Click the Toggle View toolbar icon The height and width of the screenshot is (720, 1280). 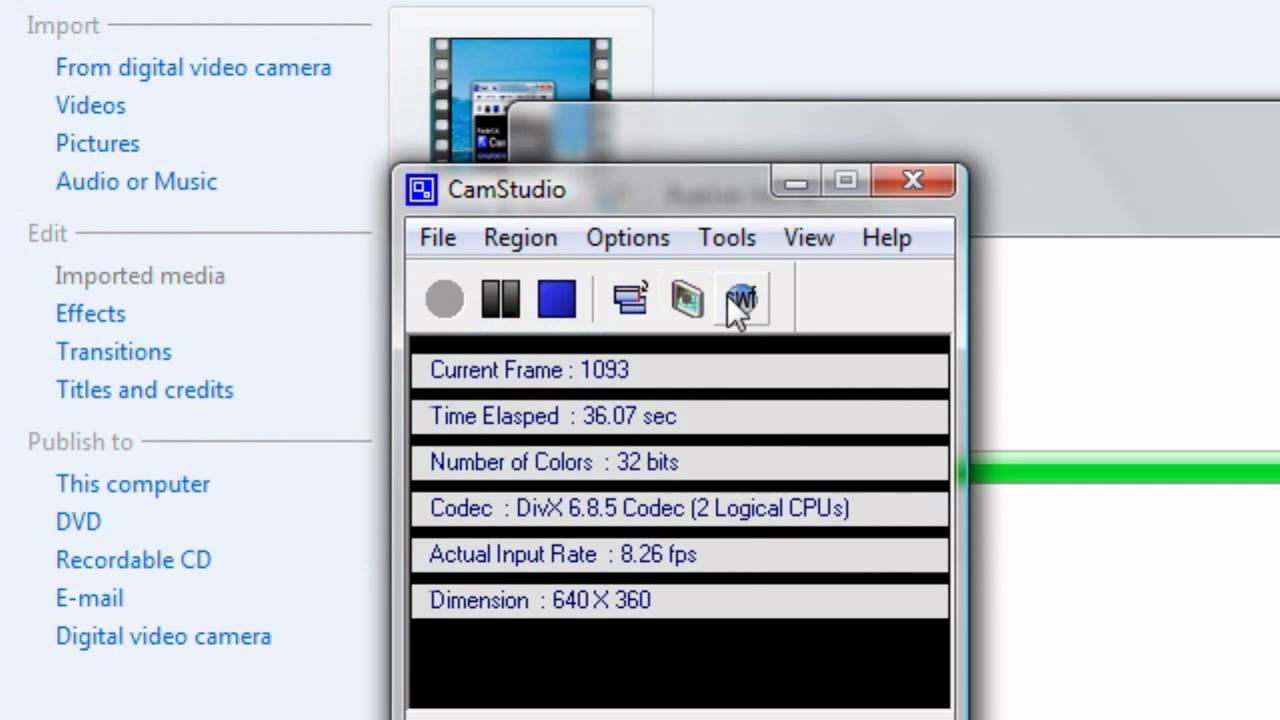coord(631,299)
